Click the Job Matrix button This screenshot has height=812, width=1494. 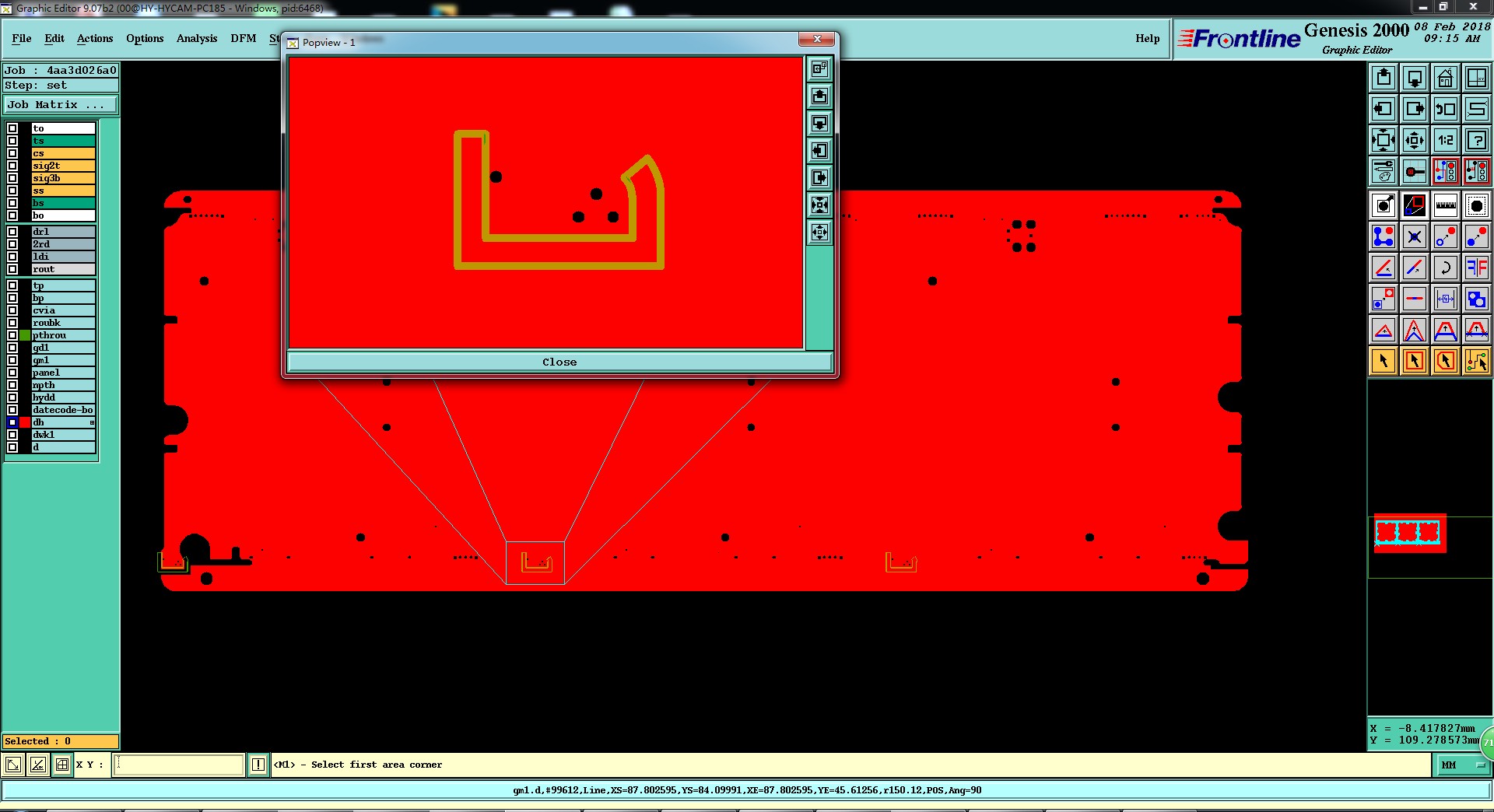click(x=61, y=104)
